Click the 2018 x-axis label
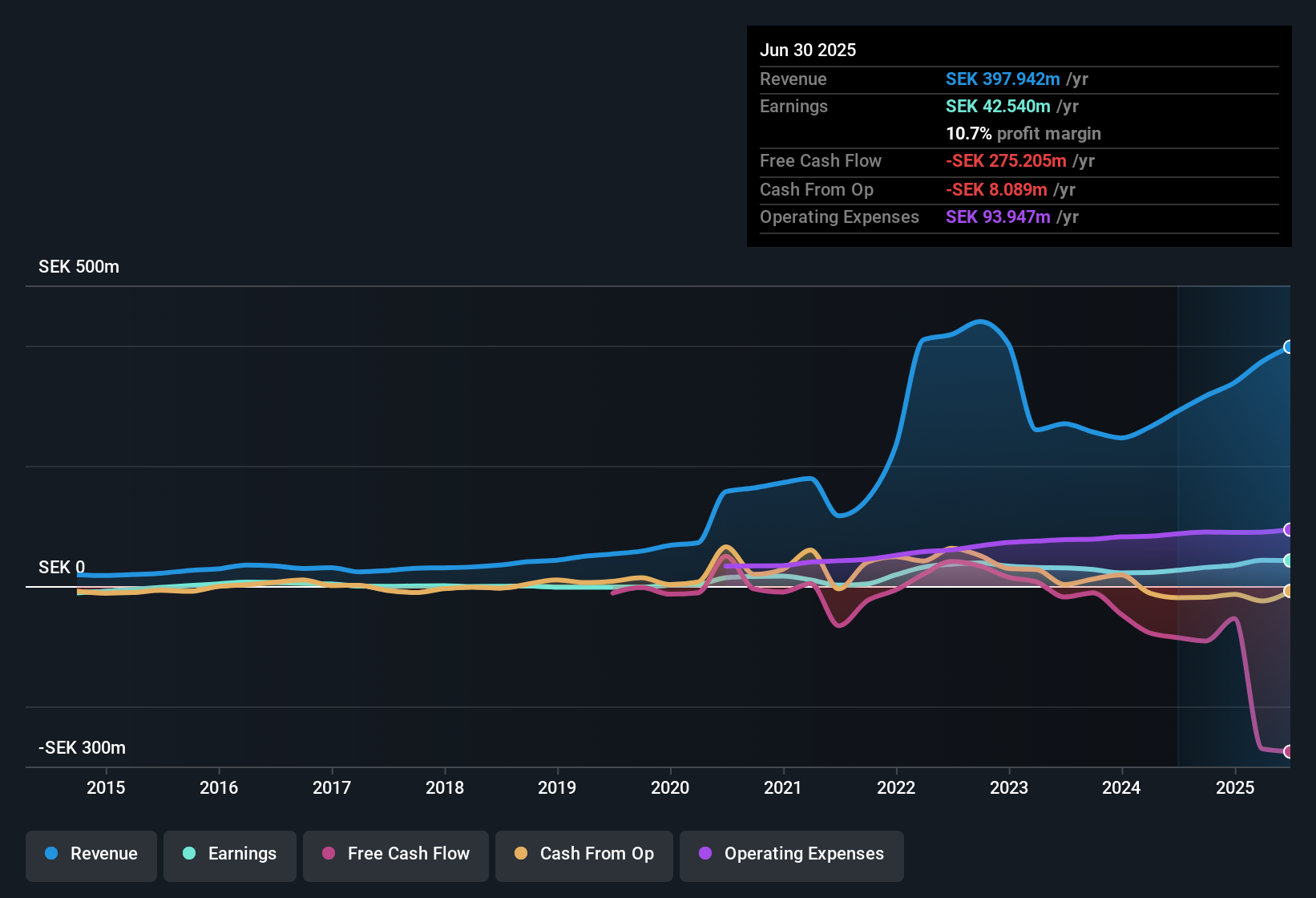Image resolution: width=1316 pixels, height=898 pixels. point(445,788)
